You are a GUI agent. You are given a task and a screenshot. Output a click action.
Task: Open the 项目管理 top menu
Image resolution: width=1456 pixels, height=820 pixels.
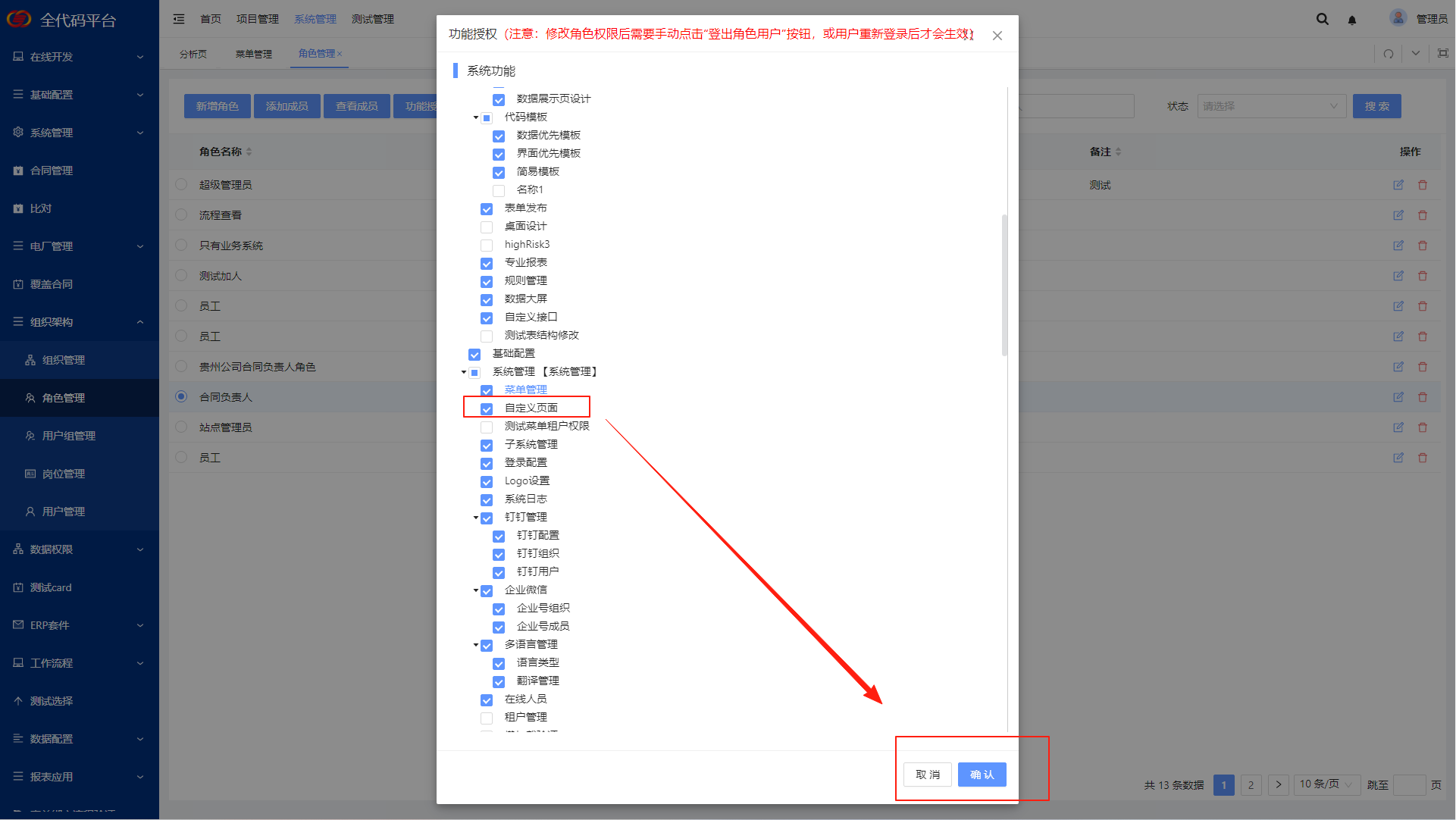point(257,19)
